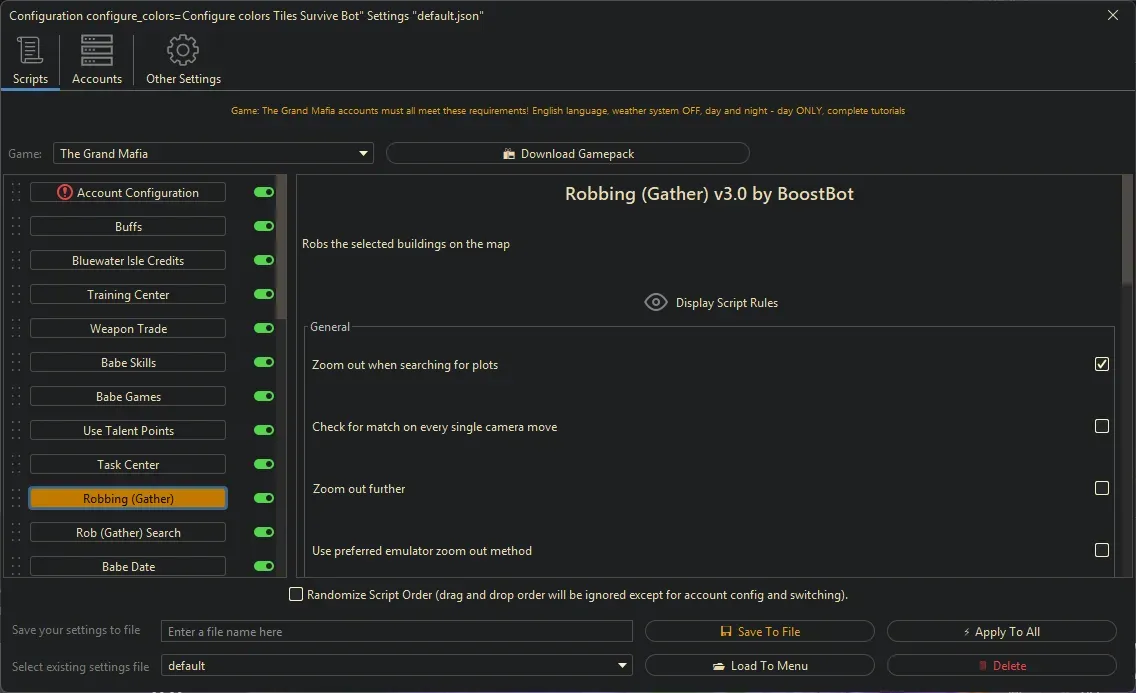Click the Delete settings button
This screenshot has height=693, width=1136.
click(1001, 665)
